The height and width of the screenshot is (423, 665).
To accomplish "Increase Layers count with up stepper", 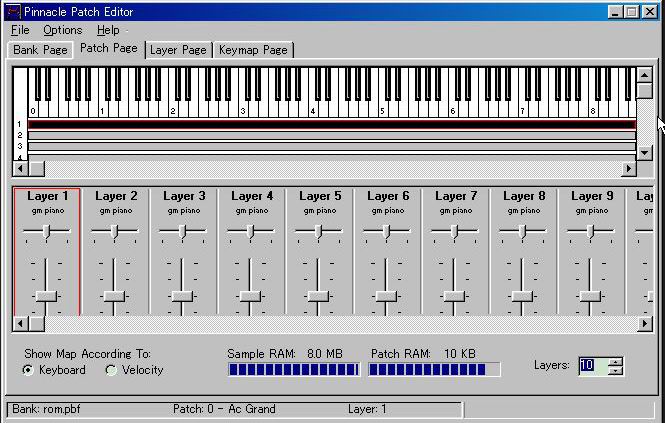I will [x=615, y=361].
